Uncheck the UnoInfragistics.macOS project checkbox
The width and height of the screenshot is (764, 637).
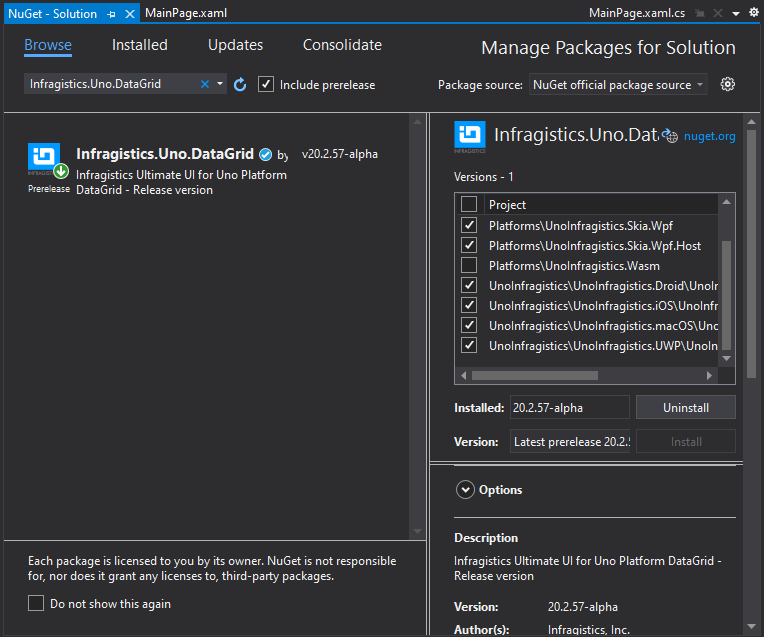(x=469, y=325)
